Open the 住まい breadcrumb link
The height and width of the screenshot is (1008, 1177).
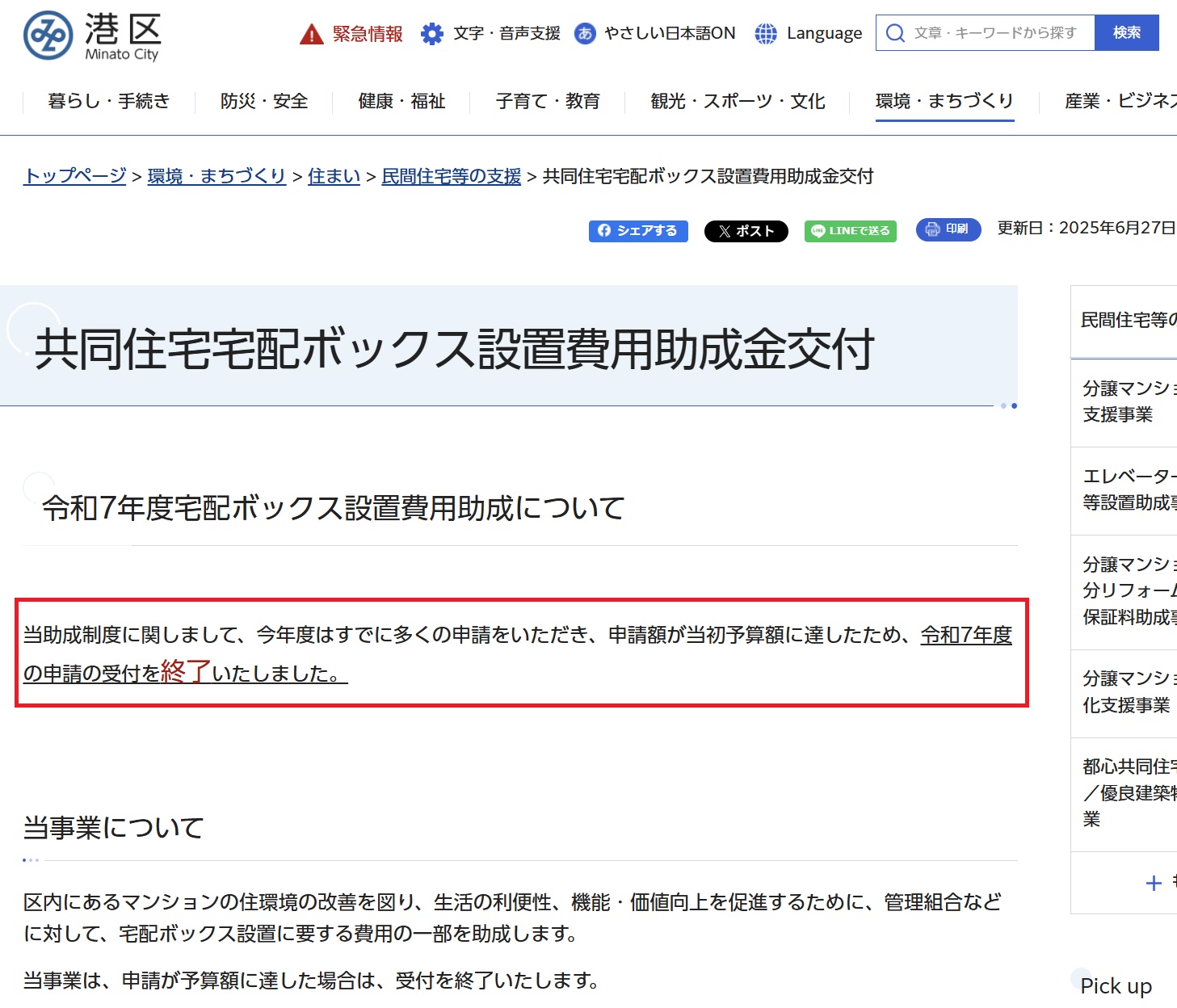[x=334, y=176]
